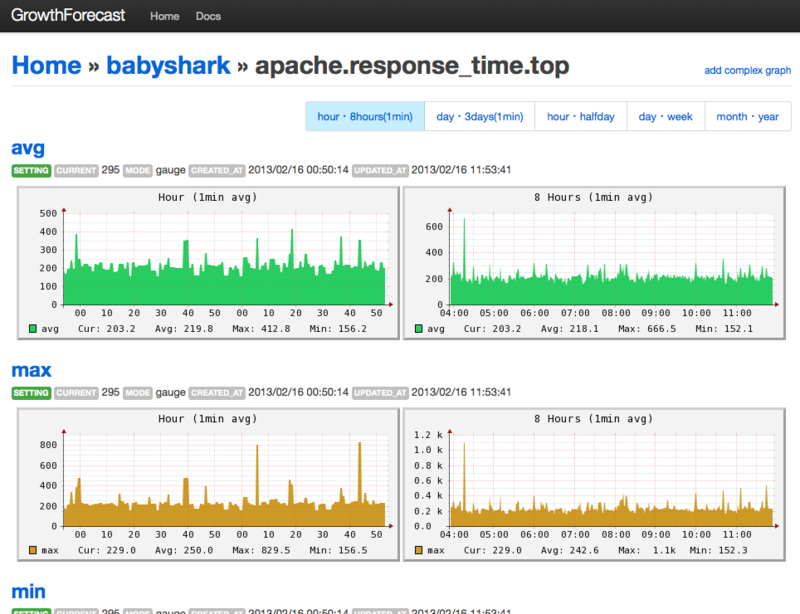Click the page title apache.response_time.top
800x614 pixels.
pyautogui.click(x=412, y=66)
